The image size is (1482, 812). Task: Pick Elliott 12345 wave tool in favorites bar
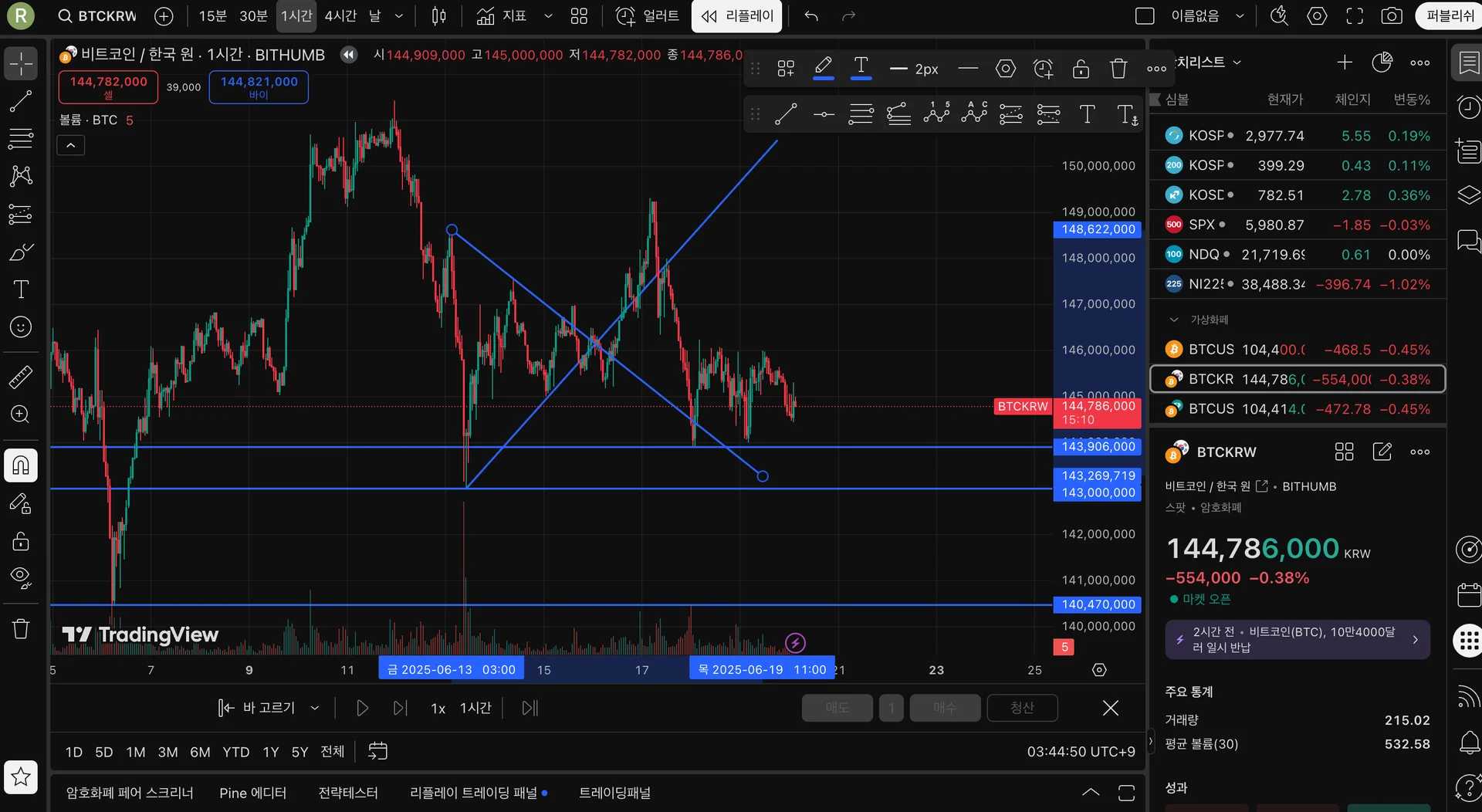pyautogui.click(x=936, y=115)
